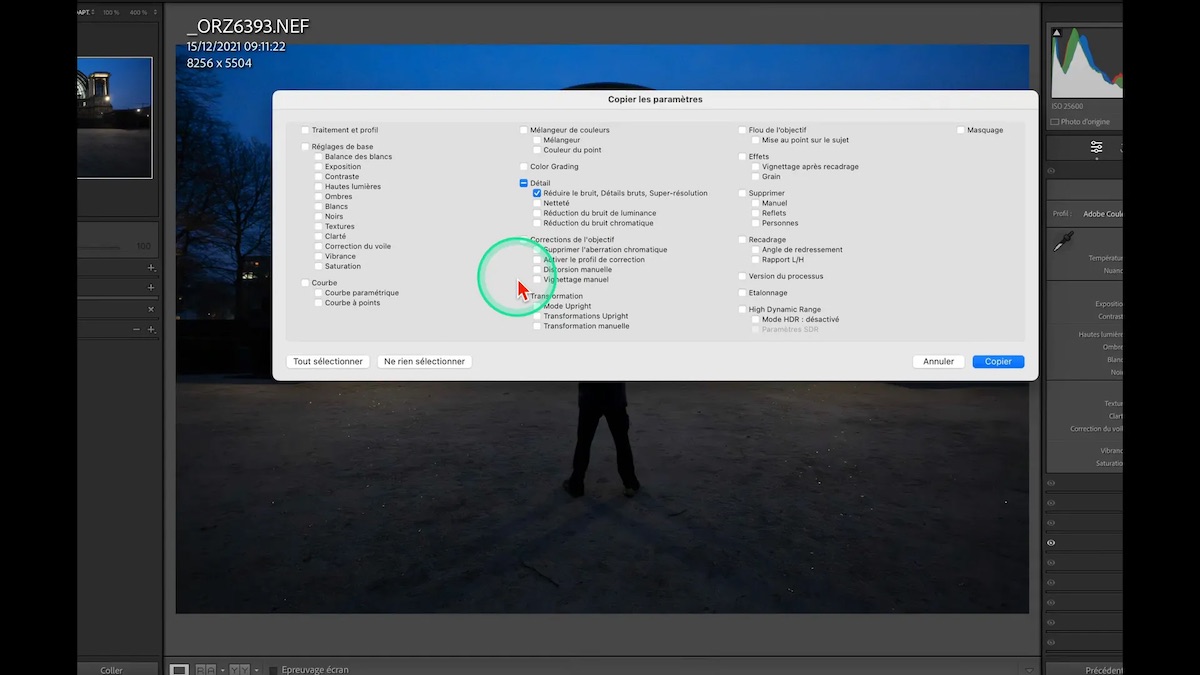Select the filmstrip night photo thumbnail
This screenshot has width=1200, height=675.
115,117
